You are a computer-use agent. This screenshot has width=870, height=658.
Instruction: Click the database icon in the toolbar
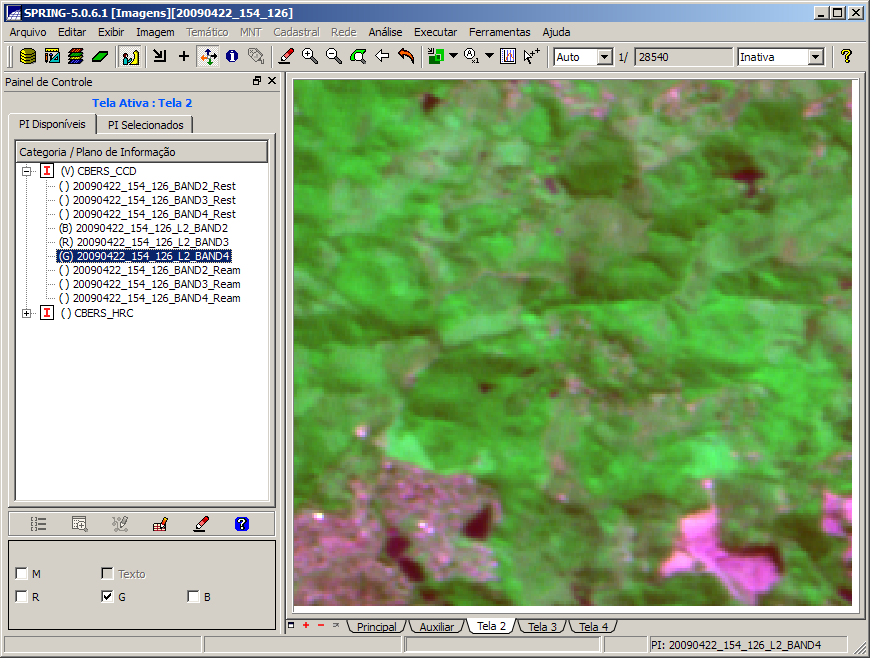28,57
